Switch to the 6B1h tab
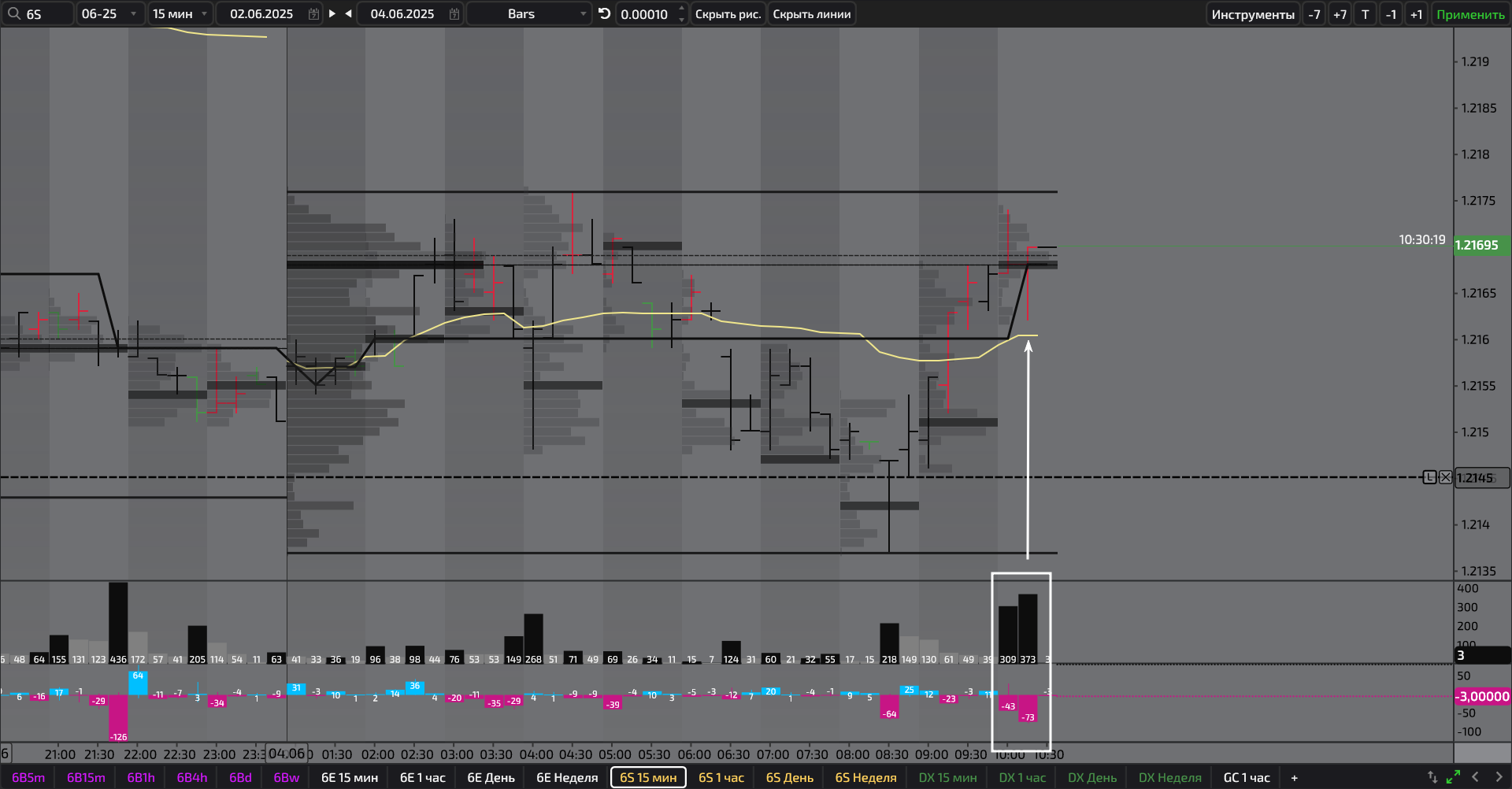 (x=141, y=777)
